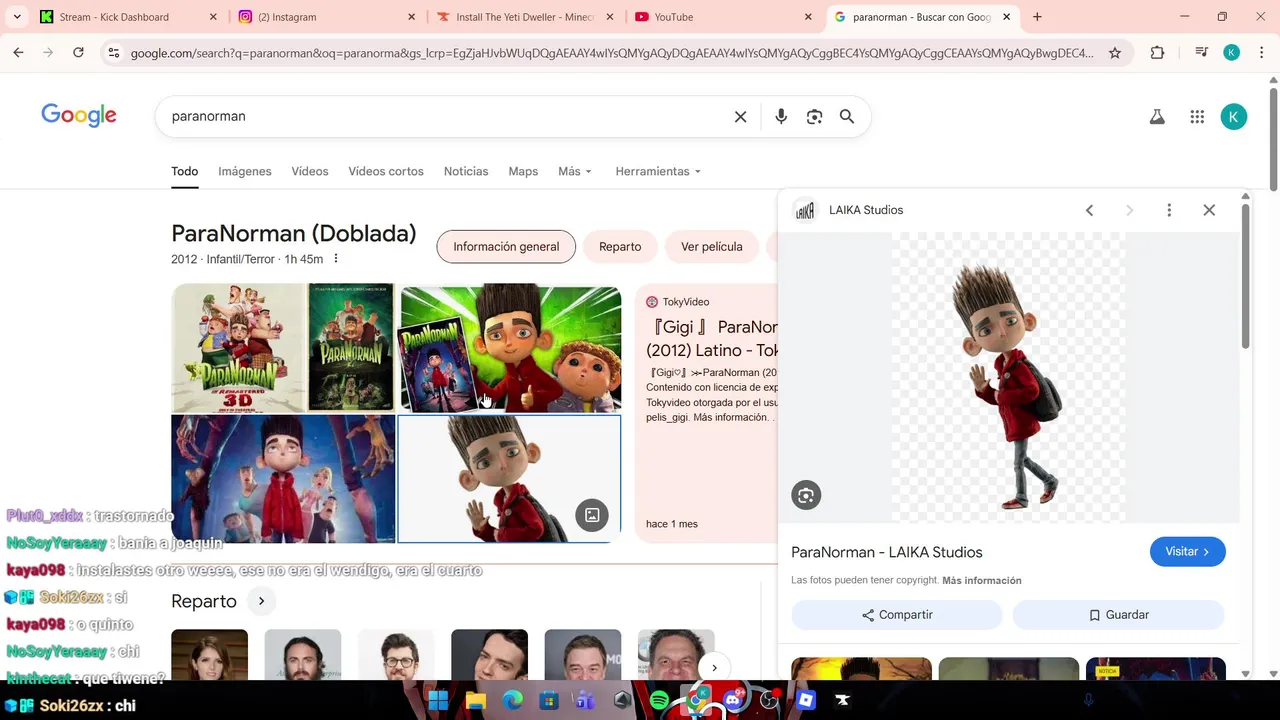Open Videos cortos tab

click(386, 171)
